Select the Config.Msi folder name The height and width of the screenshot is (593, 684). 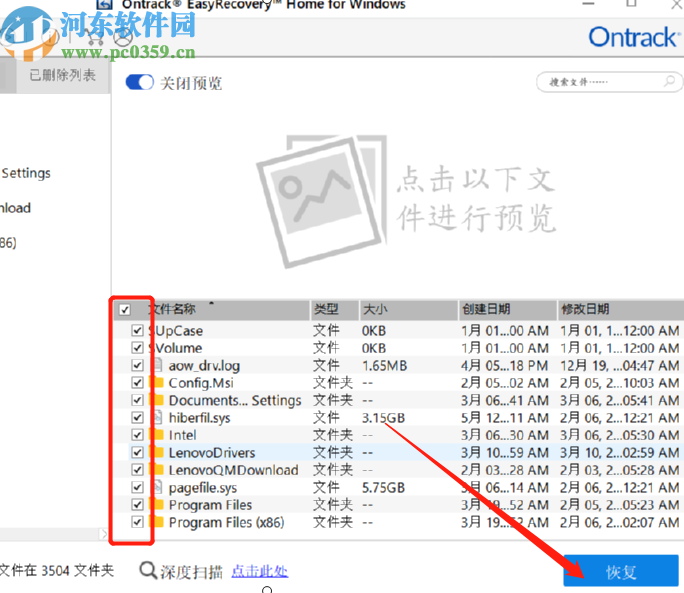coord(201,383)
